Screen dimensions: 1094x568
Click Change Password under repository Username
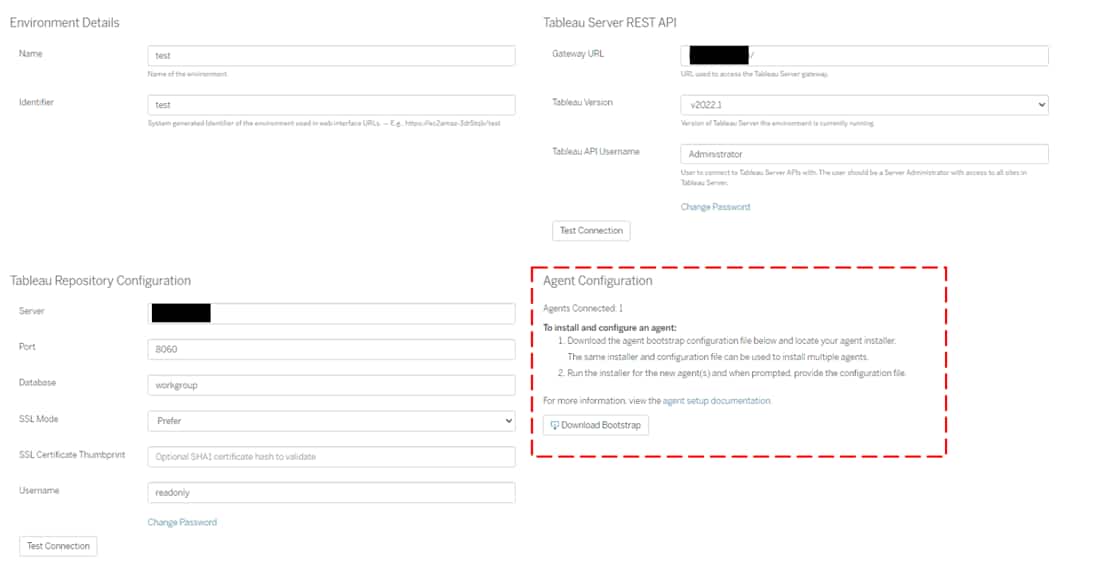[x=182, y=523]
